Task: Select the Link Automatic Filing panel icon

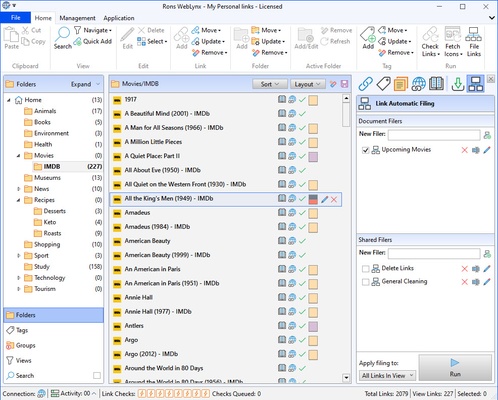Action: [476, 84]
